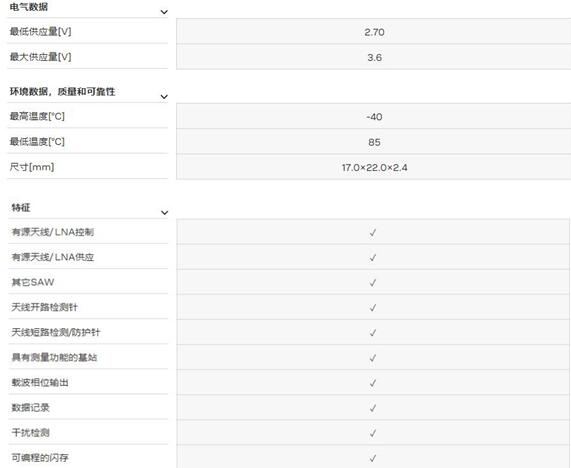Click checkmark for 载波相位输出
This screenshot has width=571, height=468.
pos(373,383)
